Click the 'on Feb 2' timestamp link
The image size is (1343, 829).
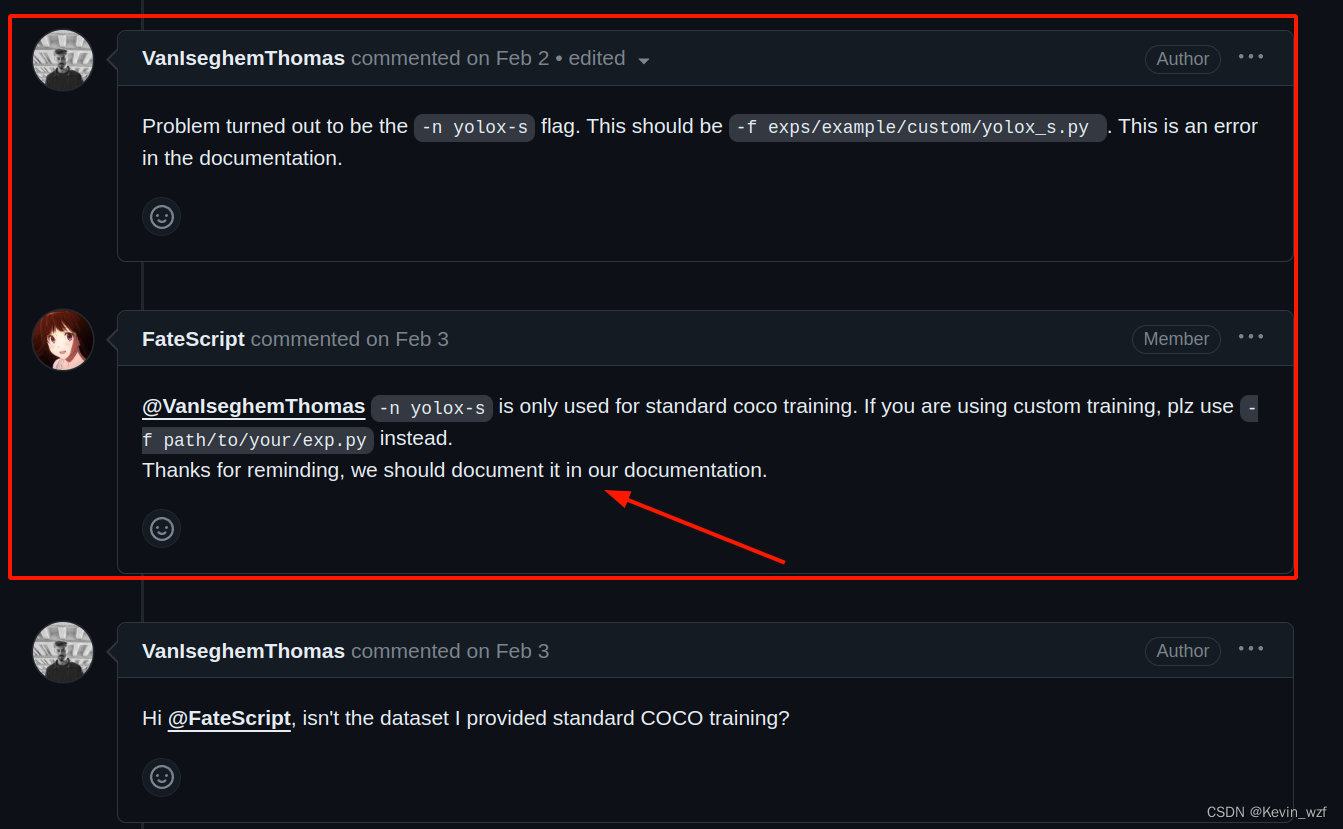pos(508,58)
